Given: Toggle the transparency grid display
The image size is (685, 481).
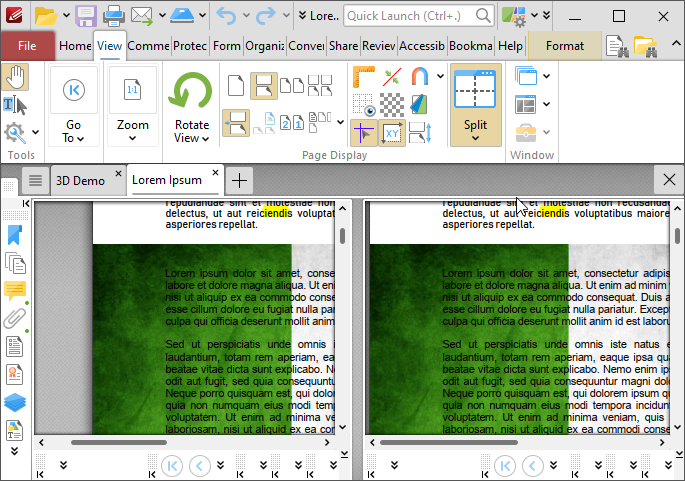Looking at the screenshot, I should click(392, 105).
